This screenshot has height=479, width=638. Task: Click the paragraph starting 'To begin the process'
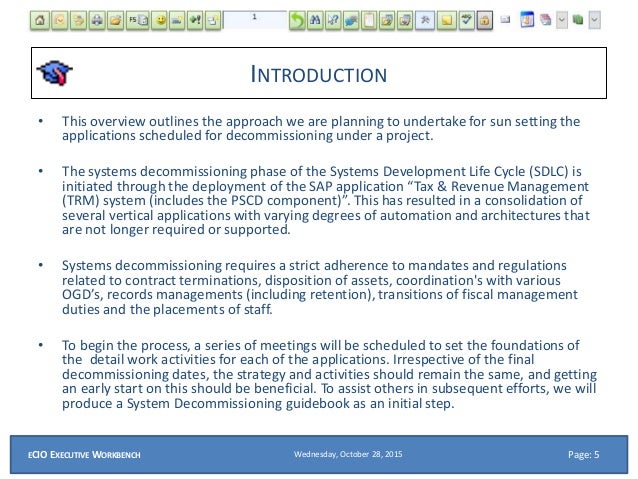pos(329,374)
